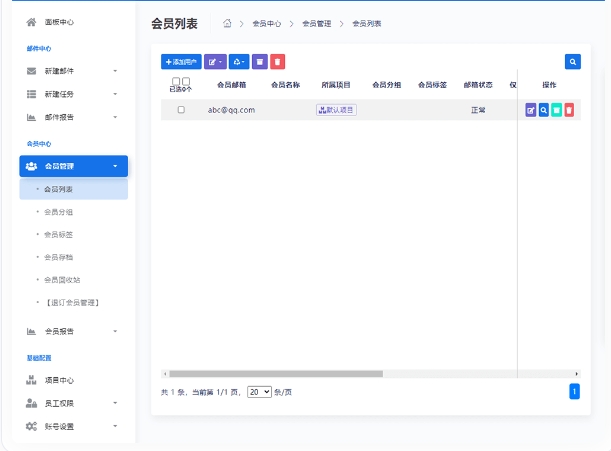Select 会员分组 in the sidebar submenu
Screen dimensions: 611x451
click(x=58, y=212)
